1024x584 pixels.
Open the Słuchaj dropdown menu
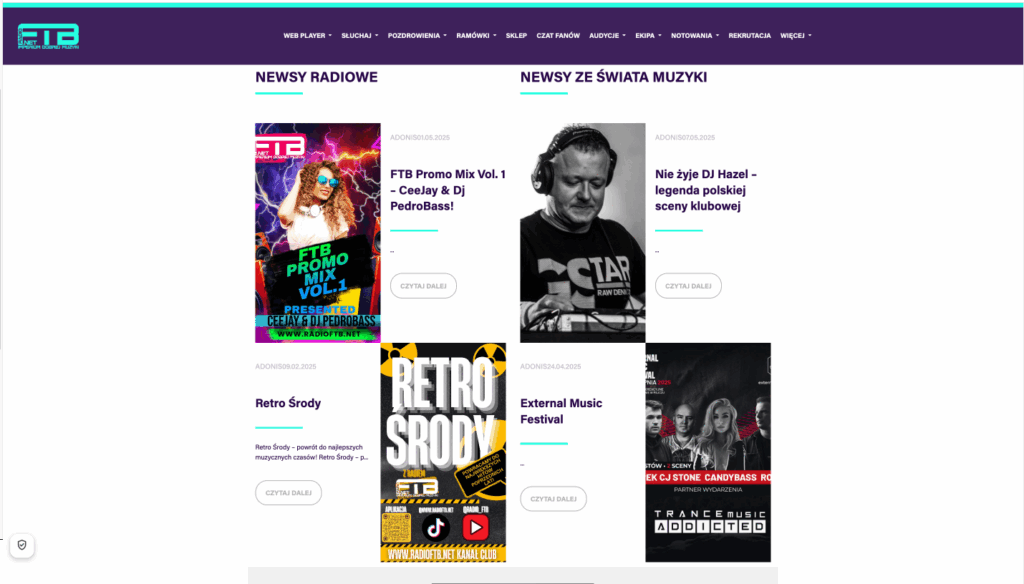click(359, 36)
